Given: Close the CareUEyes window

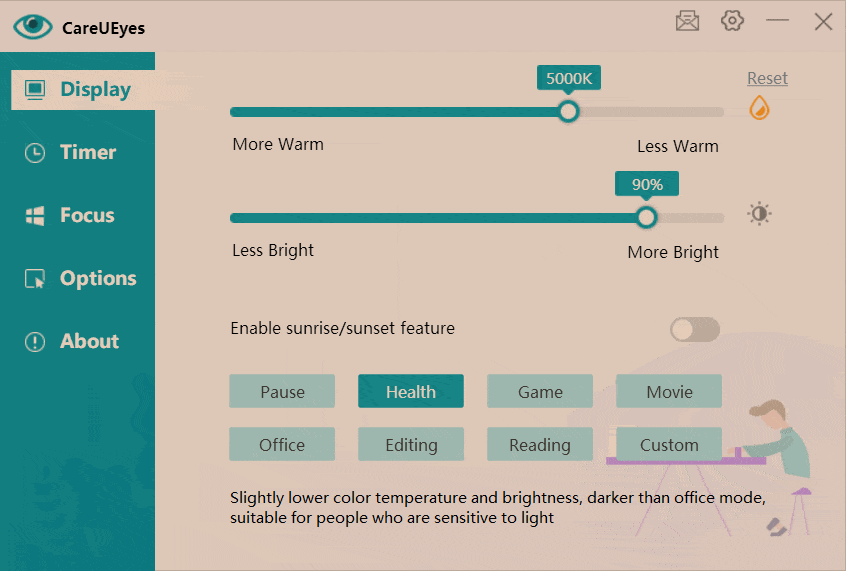Looking at the screenshot, I should click(x=823, y=22).
